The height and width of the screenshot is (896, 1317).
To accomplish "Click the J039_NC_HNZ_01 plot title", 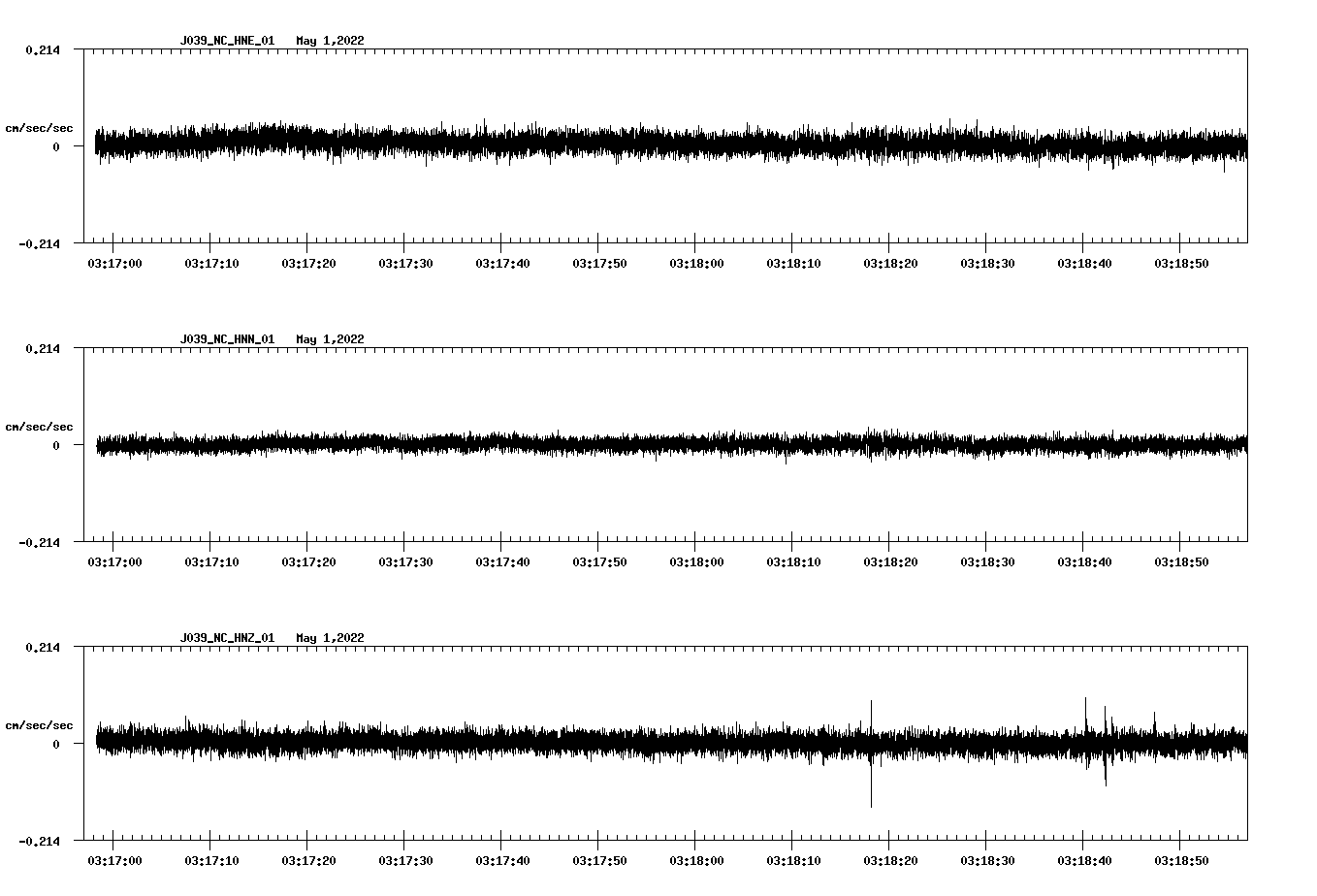I will (x=227, y=638).
